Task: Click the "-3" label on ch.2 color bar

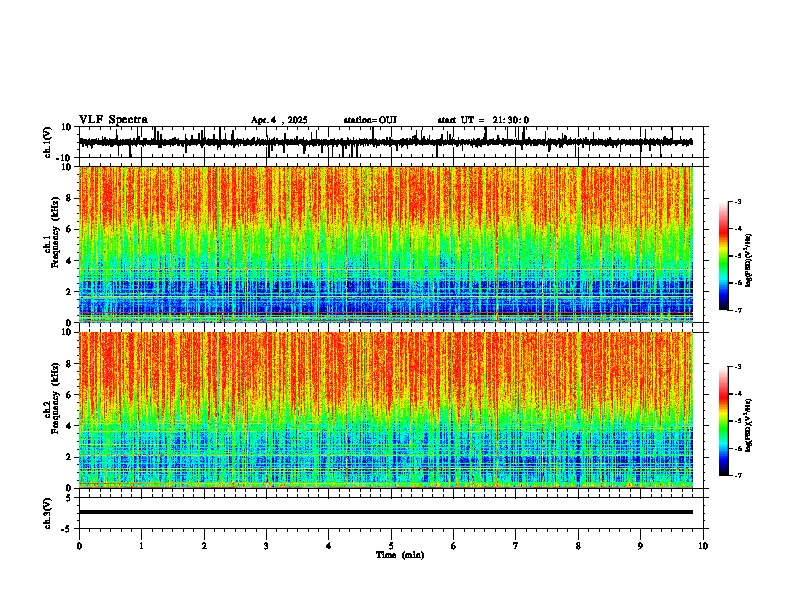Action: (738, 367)
